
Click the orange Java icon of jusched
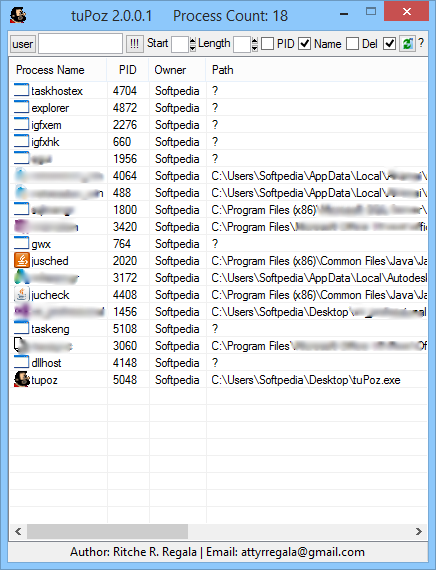pos(21,260)
